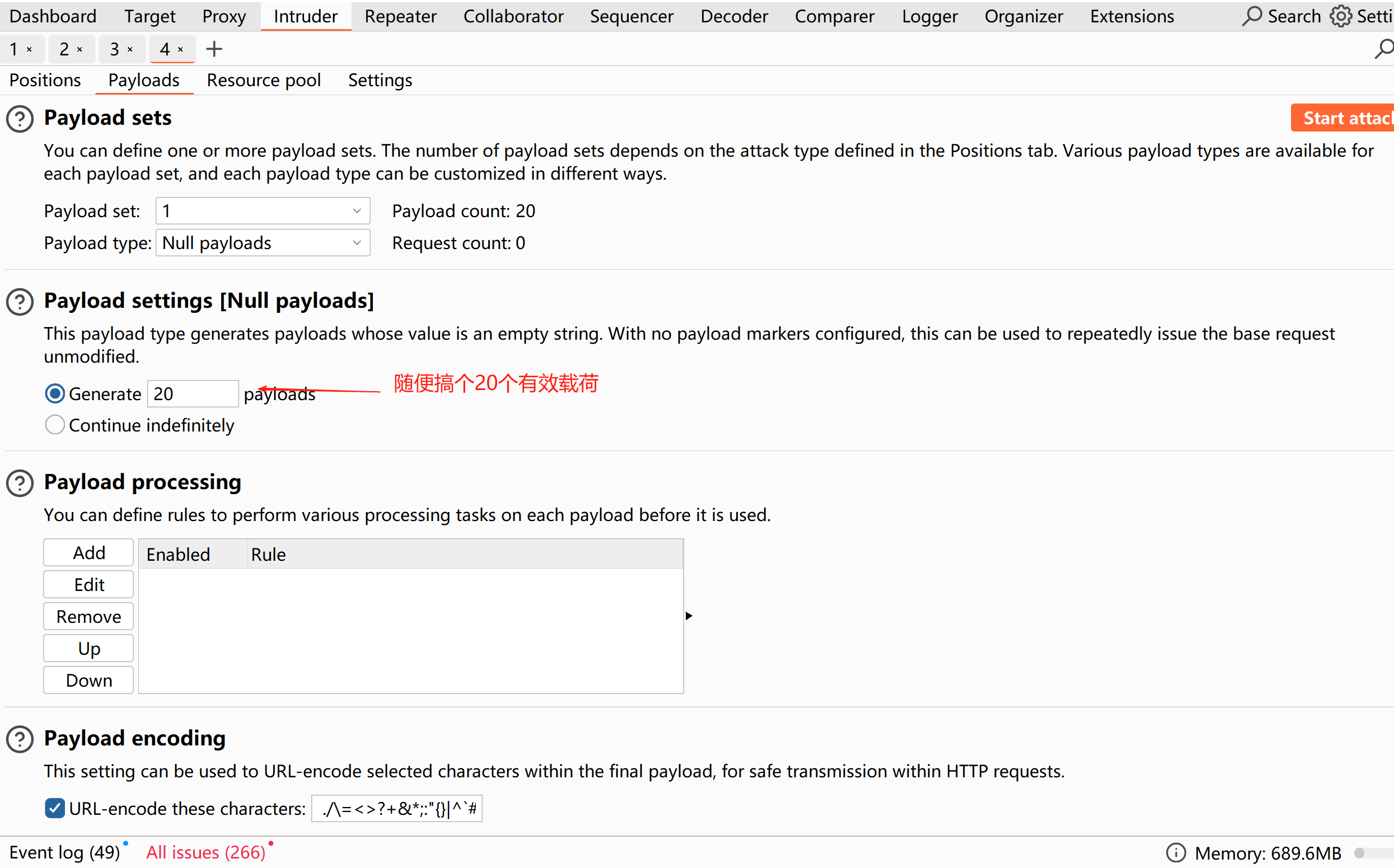Click the Payload settings help icon
Image resolution: width=1394 pixels, height=868 pixels.
click(x=20, y=302)
